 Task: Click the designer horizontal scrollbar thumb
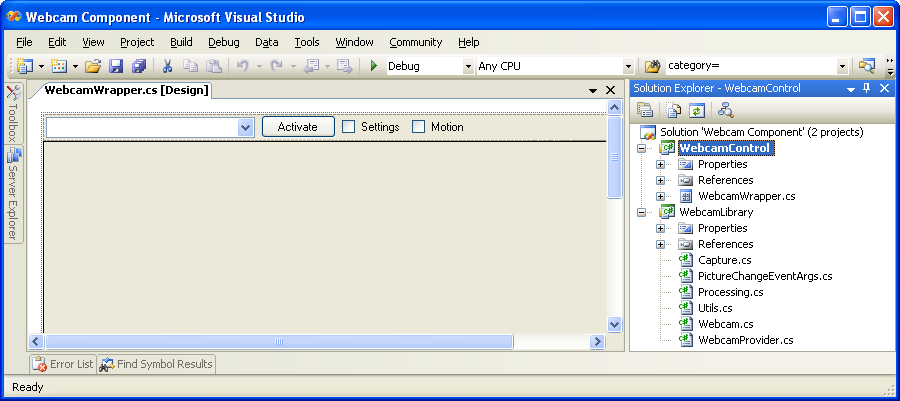pos(279,341)
